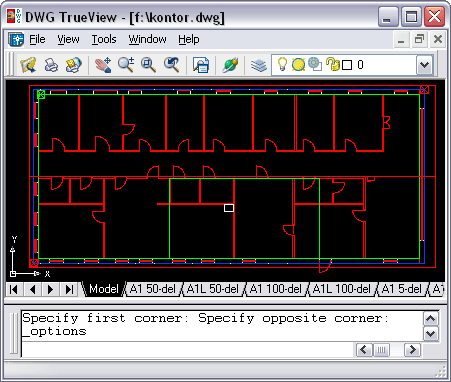Minimize the inner kontor.dwg document window

[x=401, y=40]
